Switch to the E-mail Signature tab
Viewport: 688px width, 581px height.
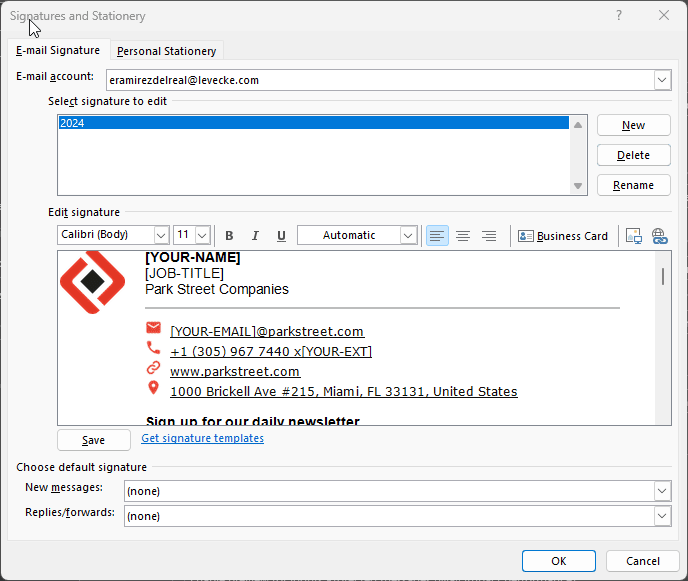click(58, 50)
